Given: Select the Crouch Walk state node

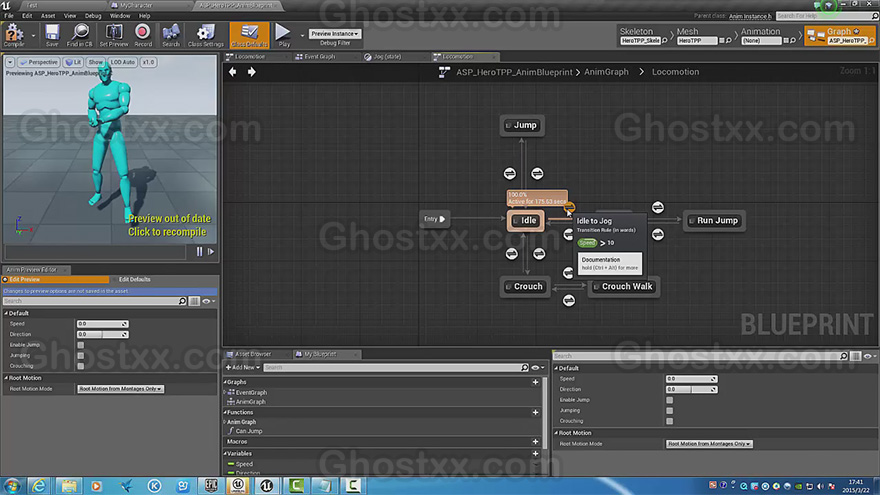Looking at the screenshot, I should point(624,286).
